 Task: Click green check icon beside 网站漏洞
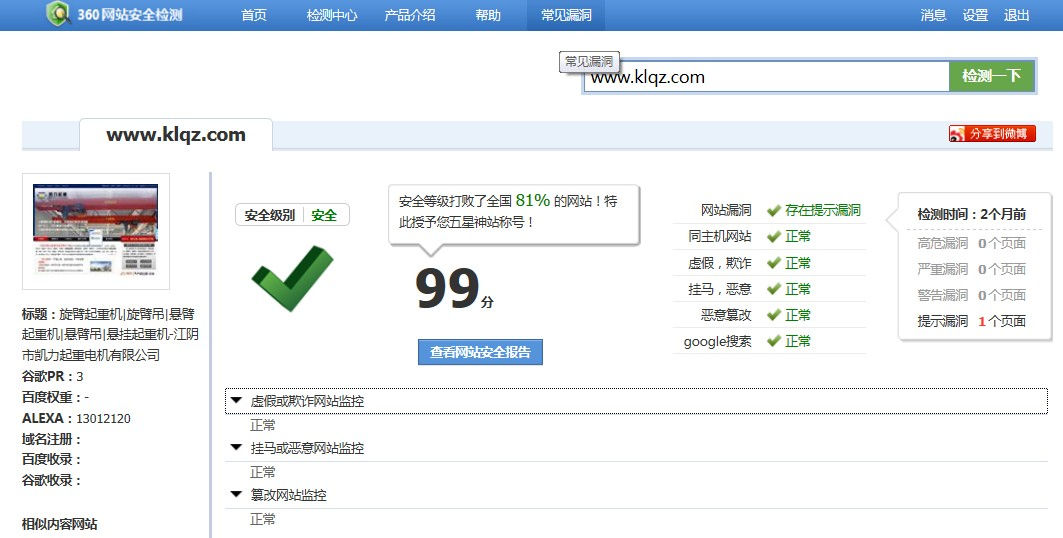click(773, 211)
